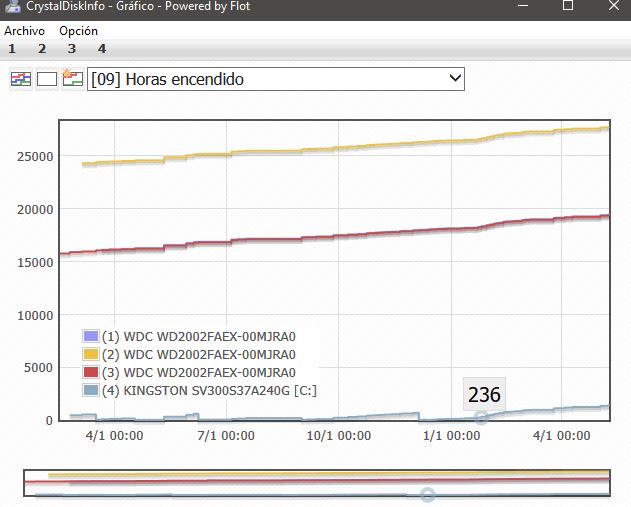Click the overview range strip below the graph
This screenshot has width=631, height=507.
click(x=317, y=483)
